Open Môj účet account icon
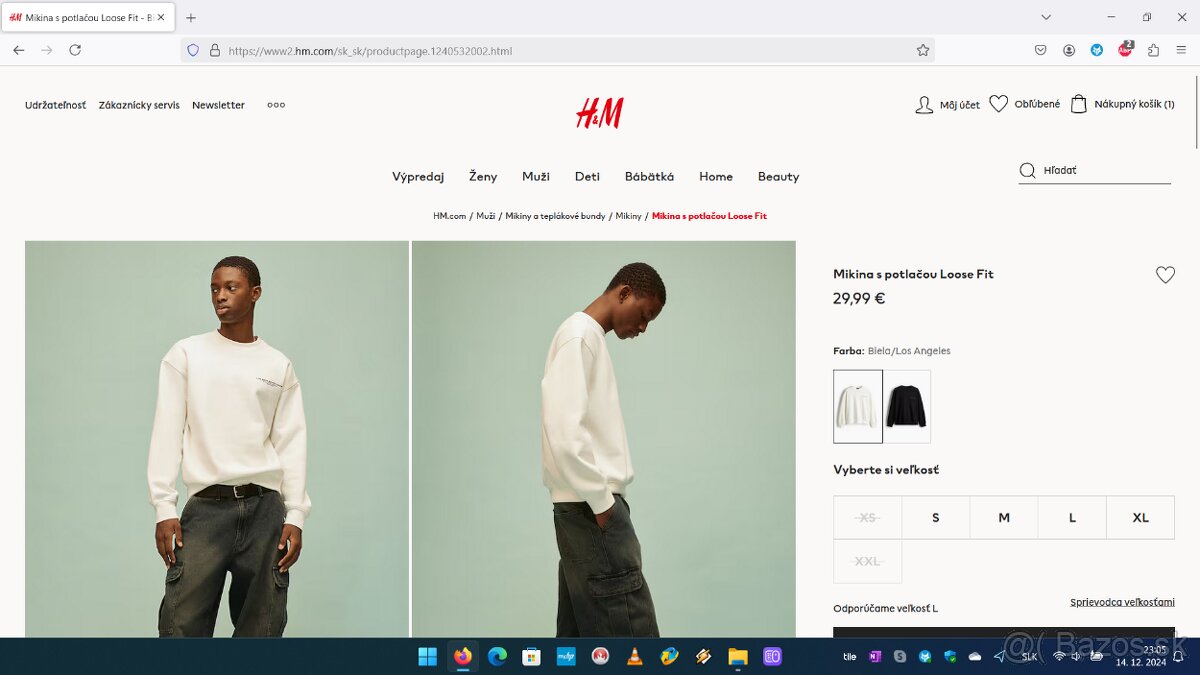 924,104
